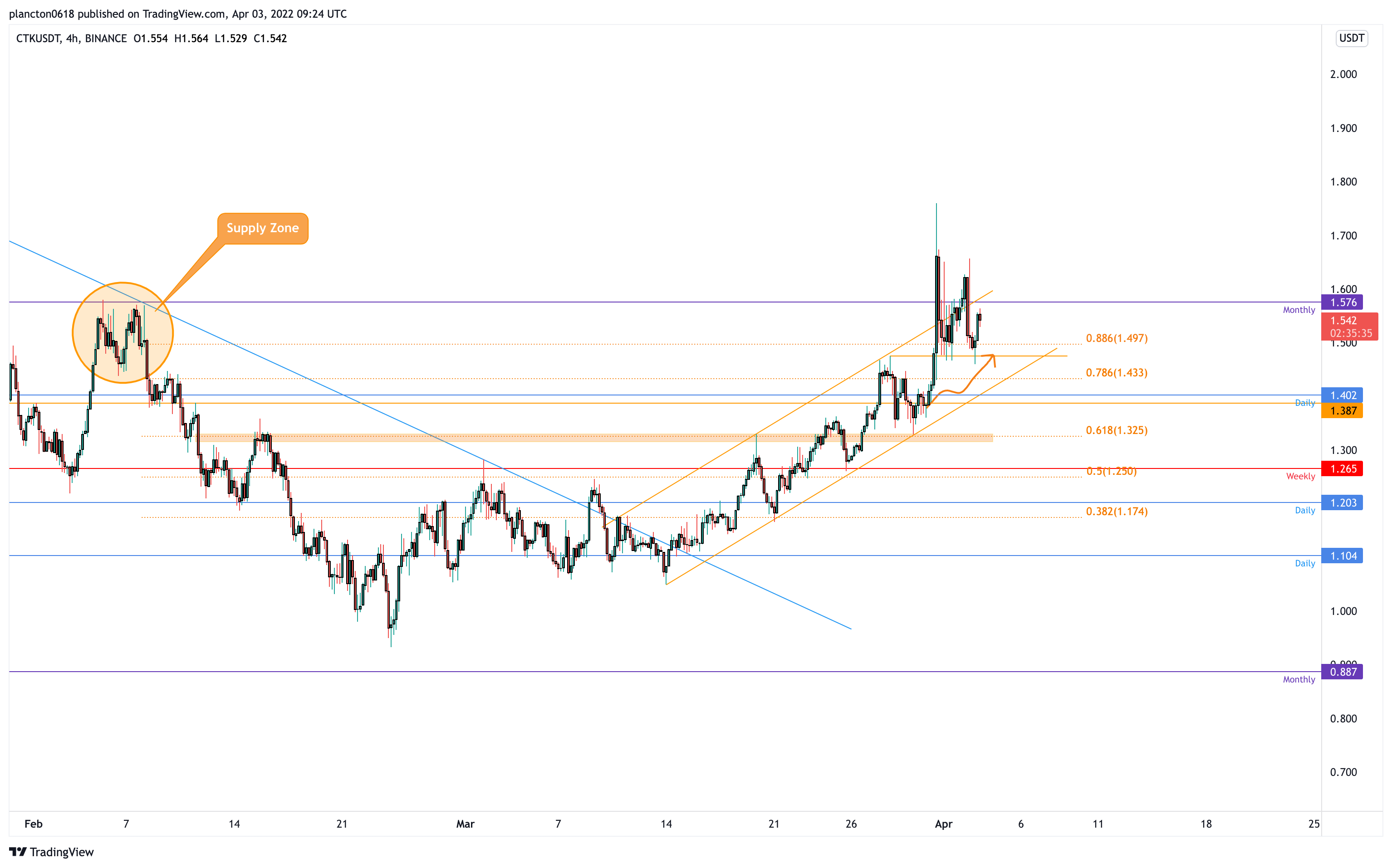Click the 1.576 Monthly price label

(x=1342, y=302)
